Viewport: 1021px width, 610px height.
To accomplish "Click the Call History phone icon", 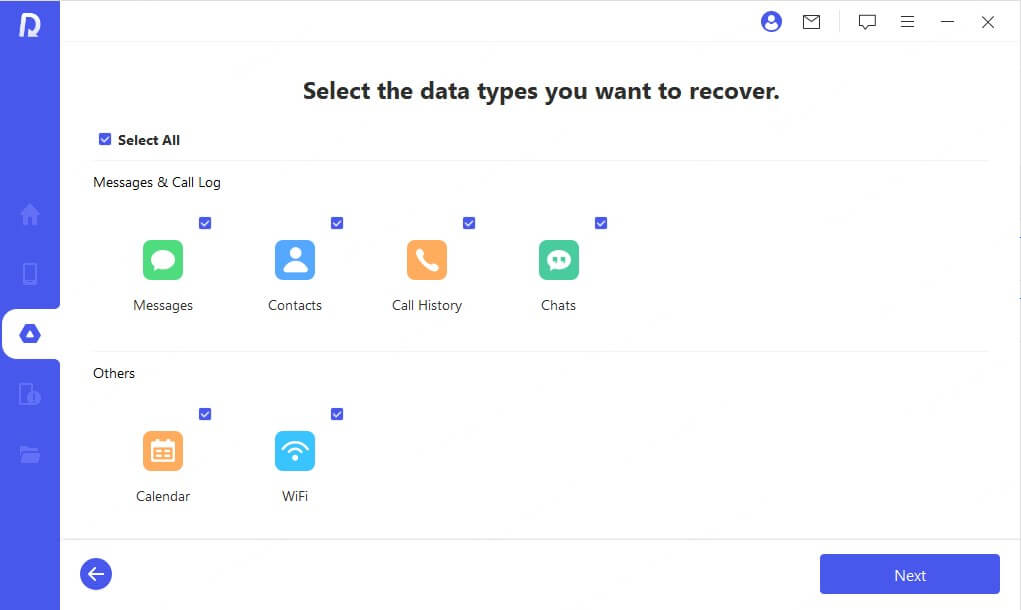I will (427, 260).
